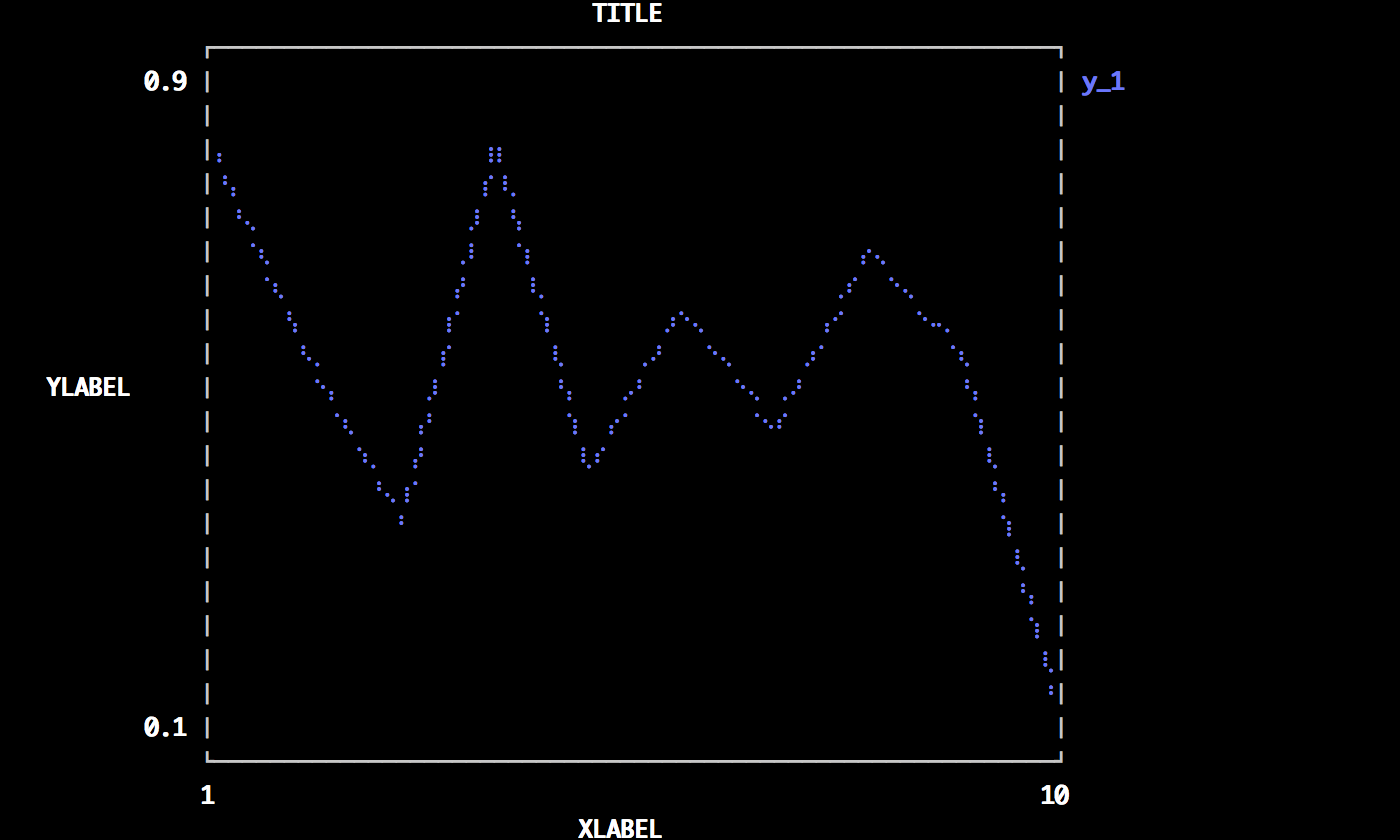Click the 0.1 y-axis tick label
Viewport: 1400px width, 840px height.
(166, 727)
